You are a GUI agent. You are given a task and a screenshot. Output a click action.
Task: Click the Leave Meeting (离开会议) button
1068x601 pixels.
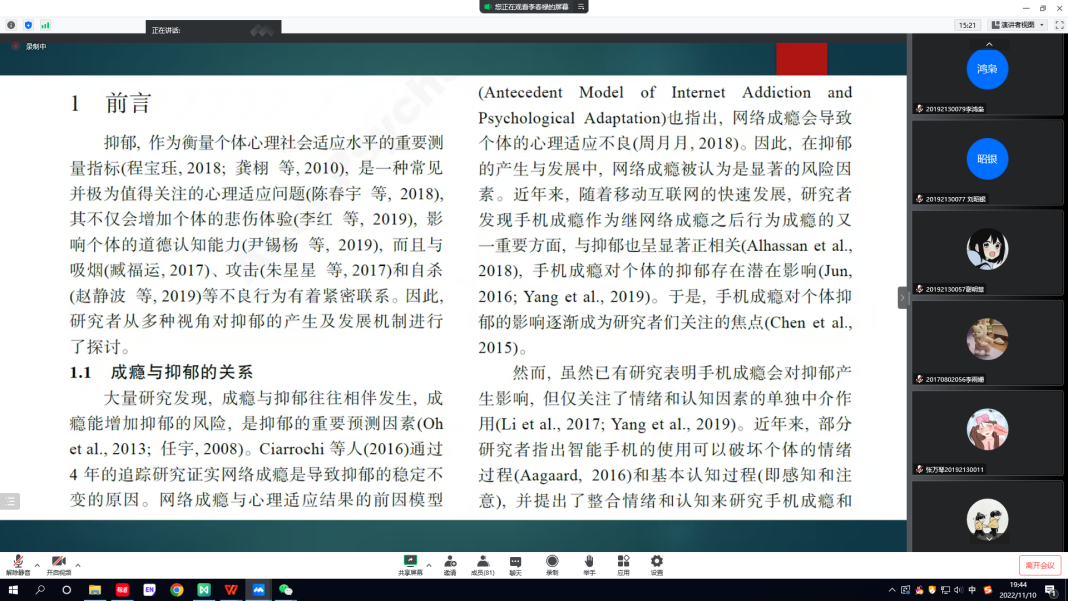tap(1039, 565)
